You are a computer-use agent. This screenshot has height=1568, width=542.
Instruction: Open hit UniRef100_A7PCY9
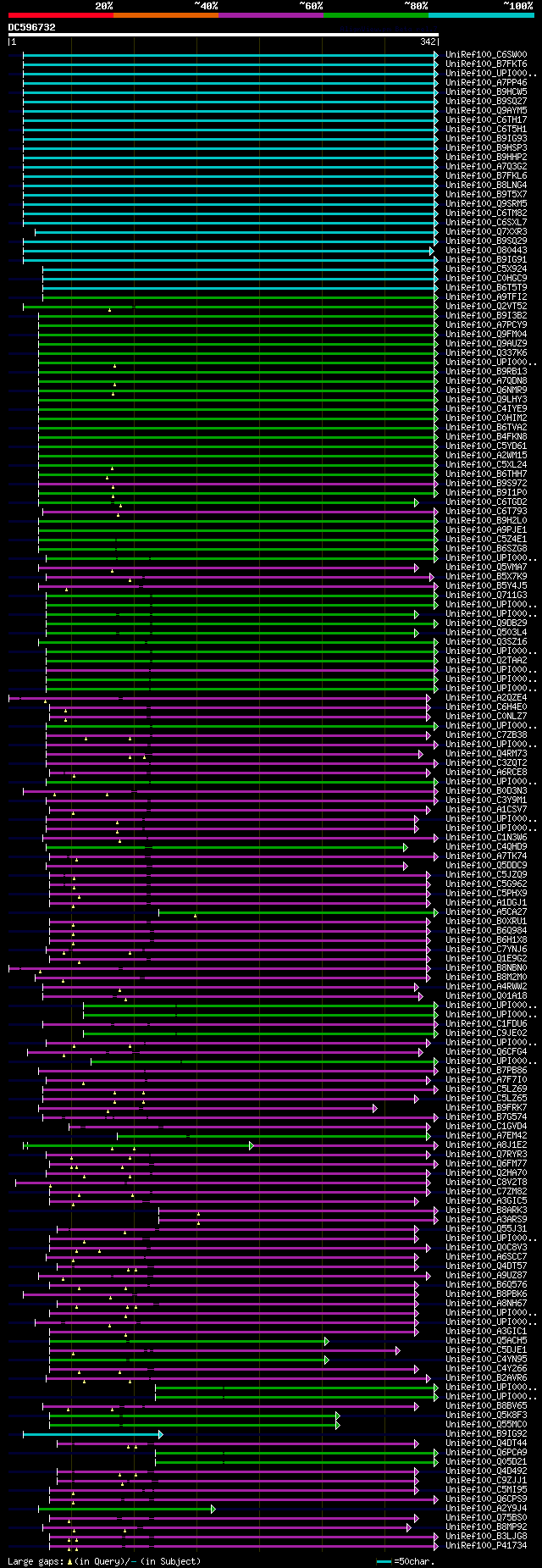[486, 324]
